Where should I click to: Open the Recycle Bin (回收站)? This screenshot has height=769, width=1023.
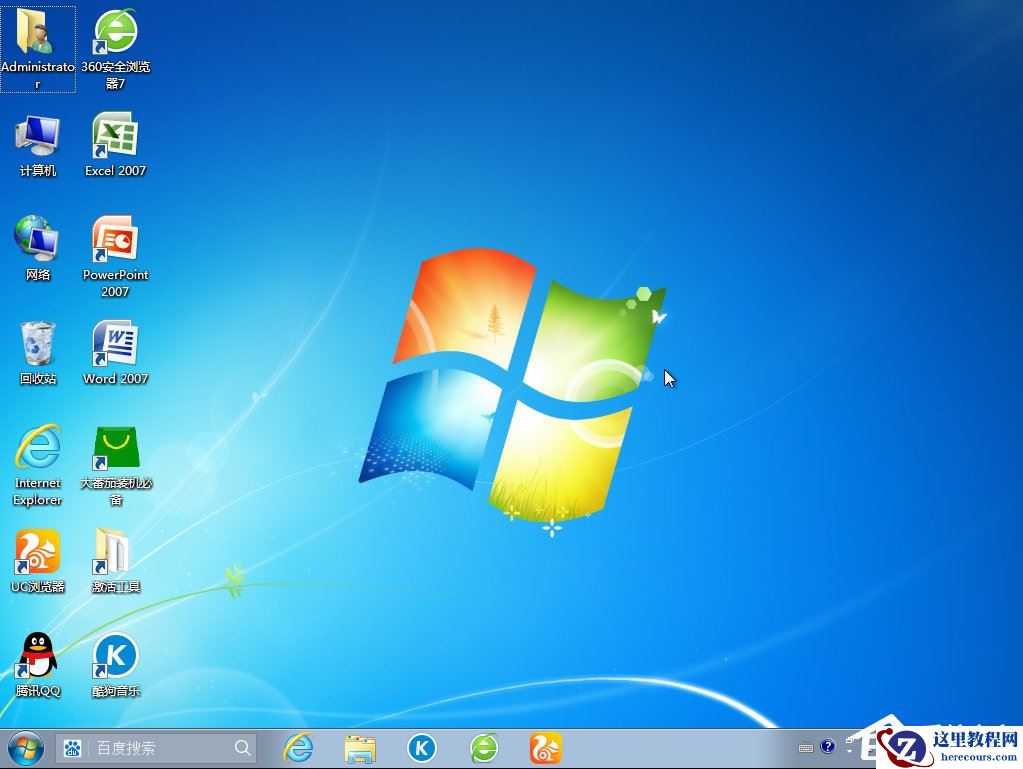[x=38, y=340]
